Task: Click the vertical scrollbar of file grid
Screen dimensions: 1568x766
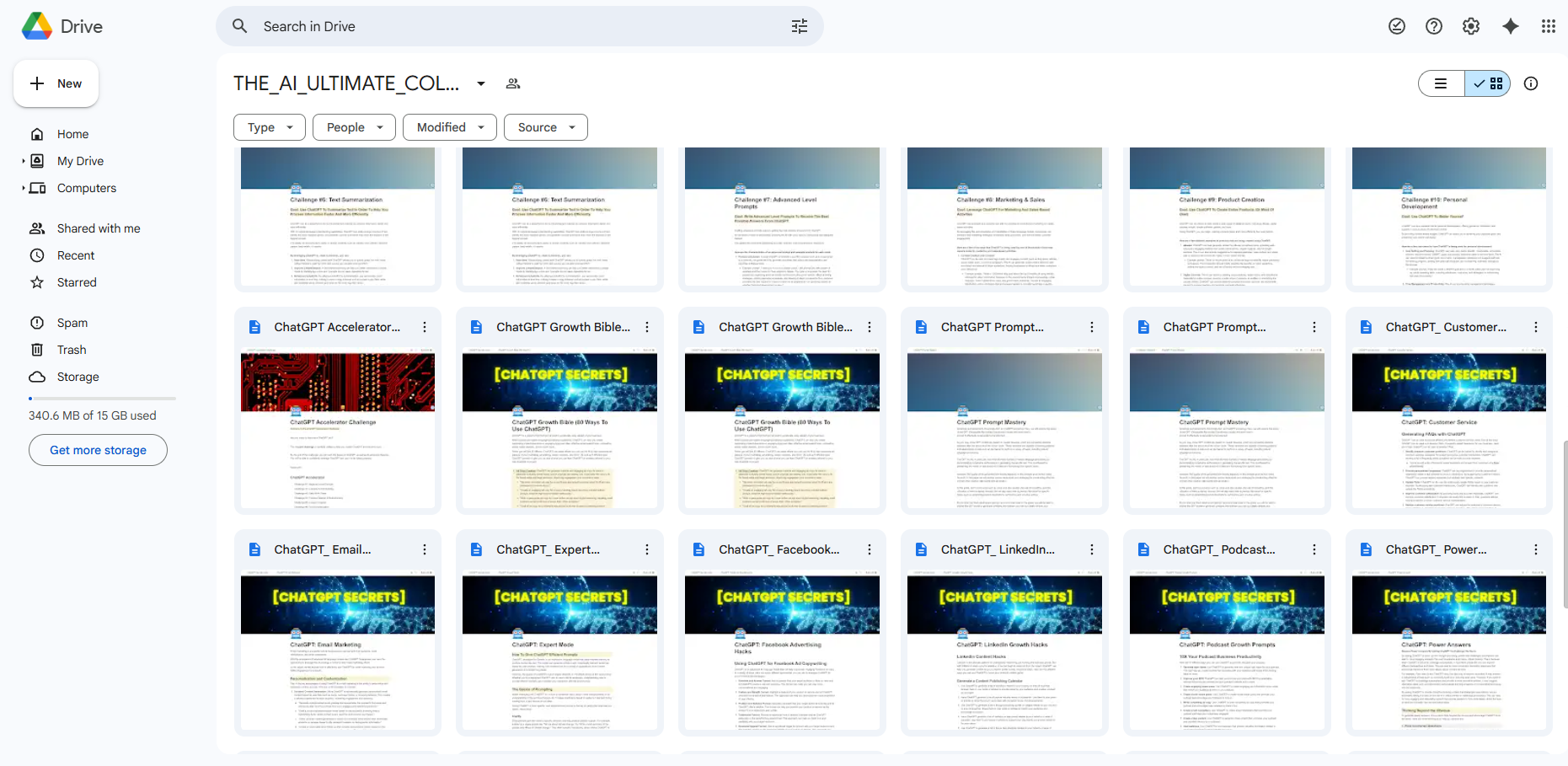Action: coord(1565,522)
